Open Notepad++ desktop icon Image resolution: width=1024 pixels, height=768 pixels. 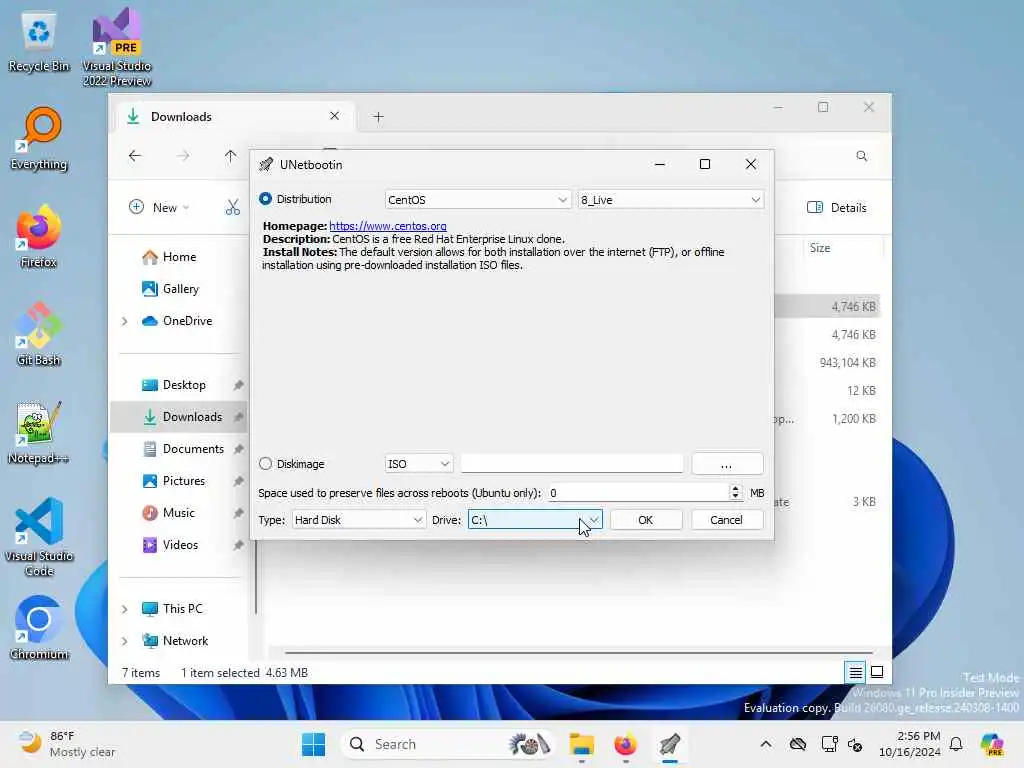pyautogui.click(x=39, y=432)
